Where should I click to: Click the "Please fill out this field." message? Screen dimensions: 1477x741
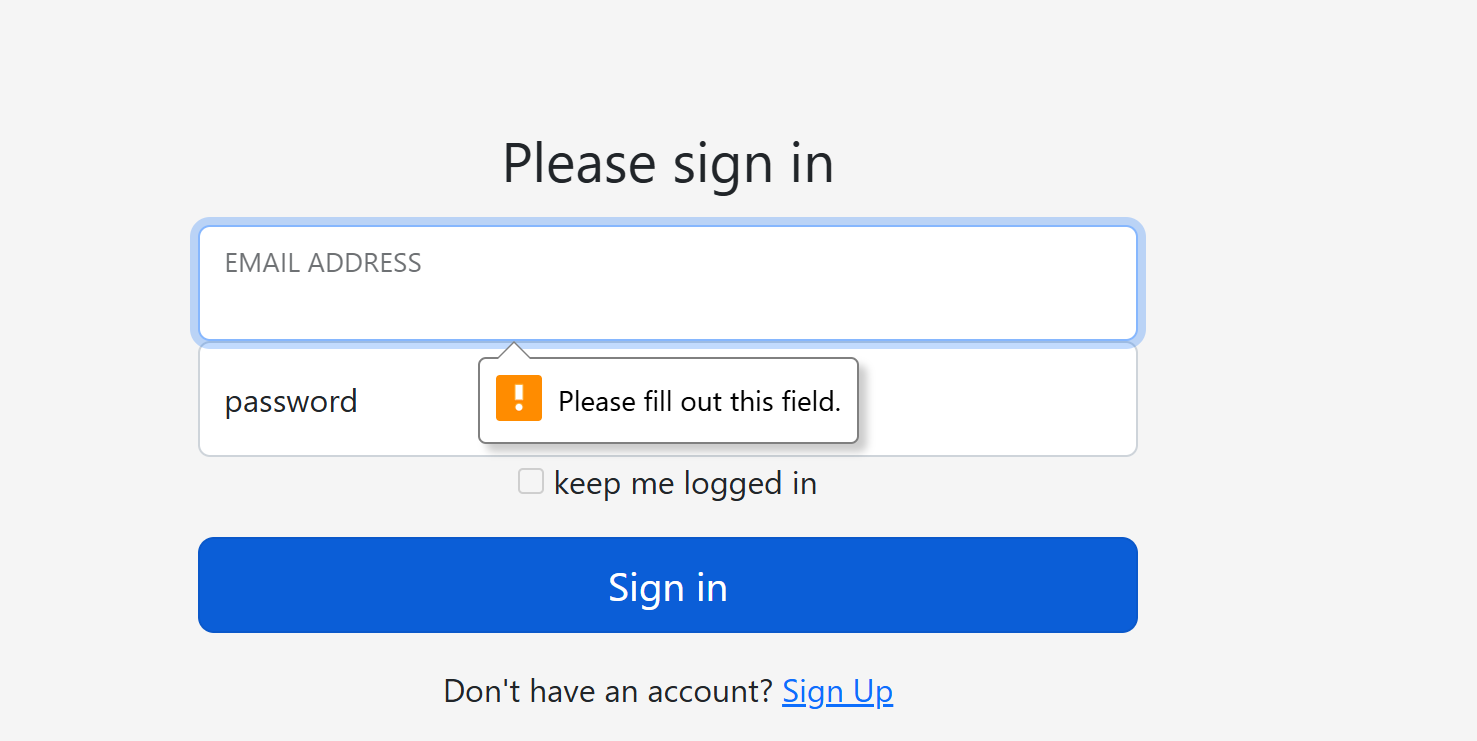click(x=699, y=402)
